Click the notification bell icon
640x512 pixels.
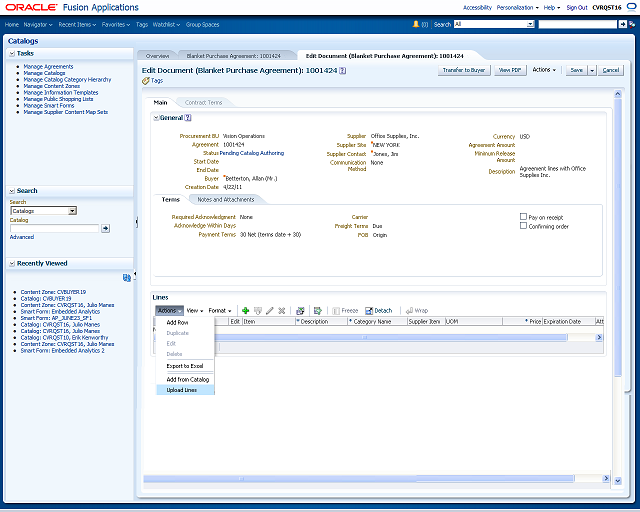[x=416, y=24]
